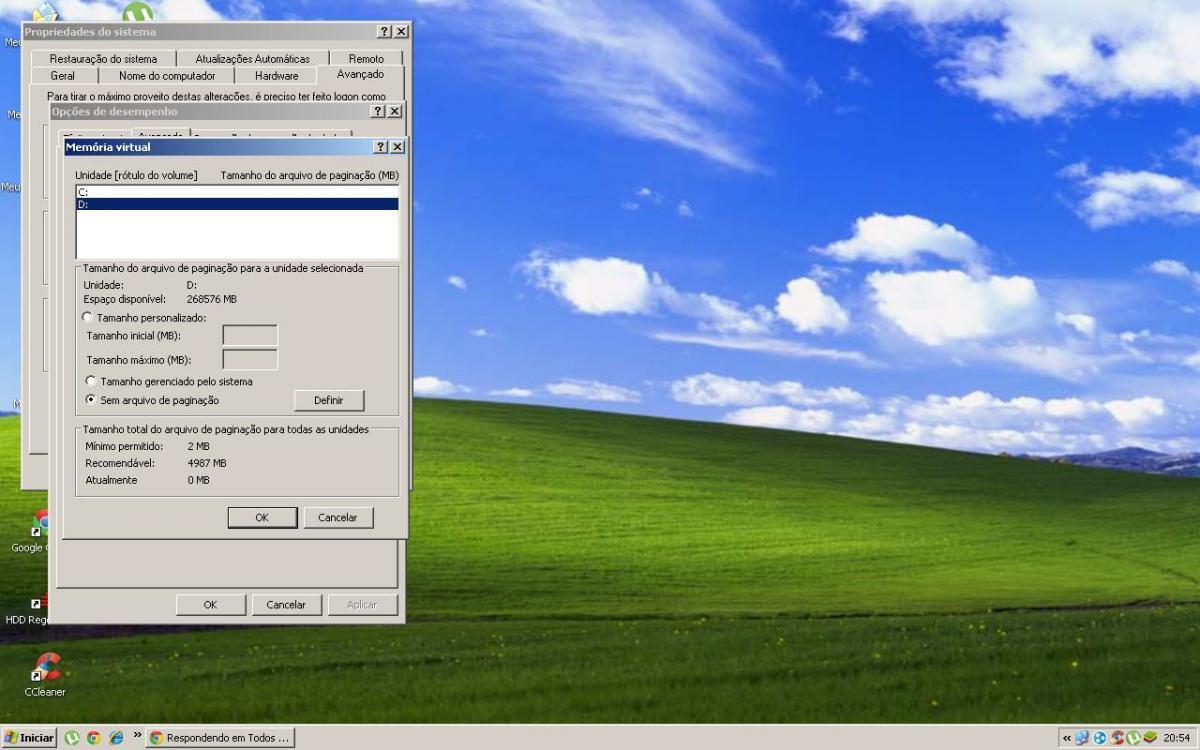This screenshot has height=750, width=1200.
Task: Close the Propriedades do sistema window
Action: coord(401,32)
